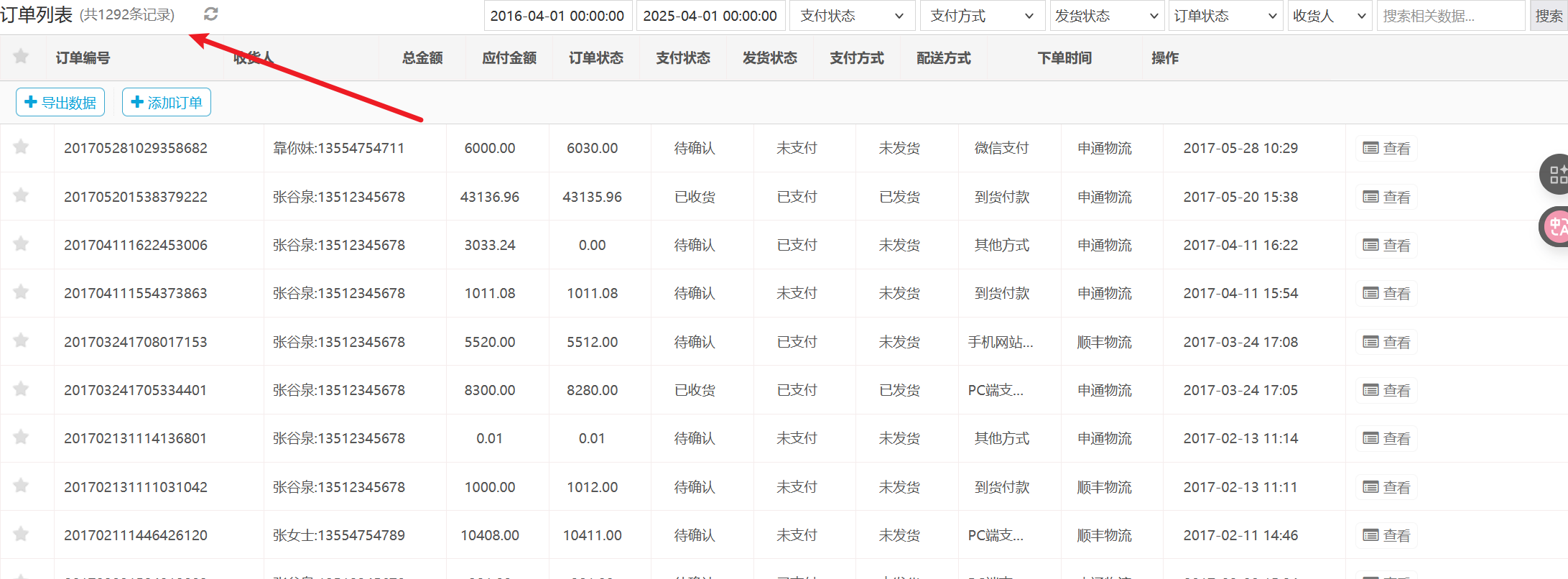
Task: Click the refresh icon beside record count
Action: (210, 14)
